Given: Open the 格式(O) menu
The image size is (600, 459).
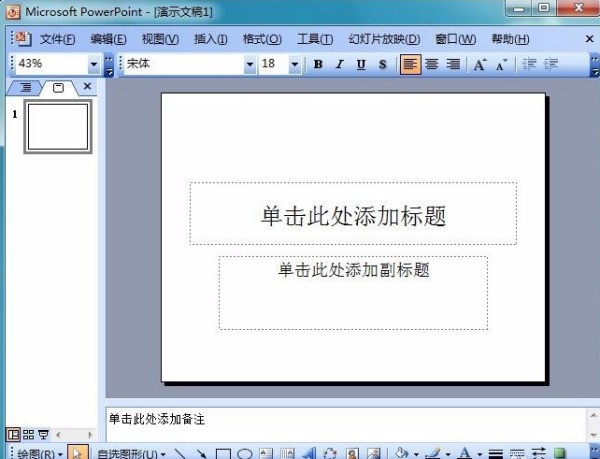Looking at the screenshot, I should pyautogui.click(x=262, y=39).
